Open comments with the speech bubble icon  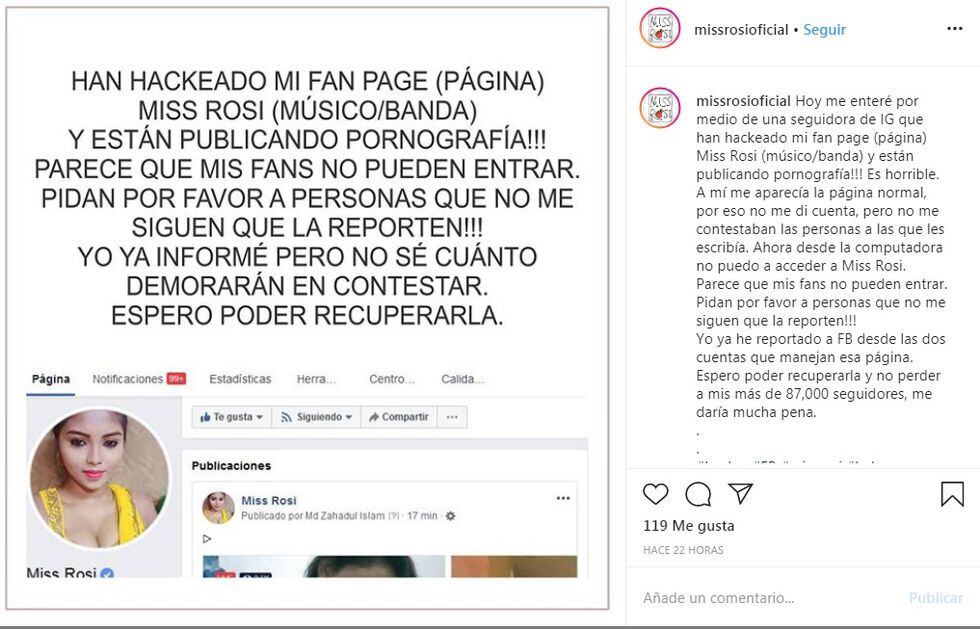[x=698, y=494]
